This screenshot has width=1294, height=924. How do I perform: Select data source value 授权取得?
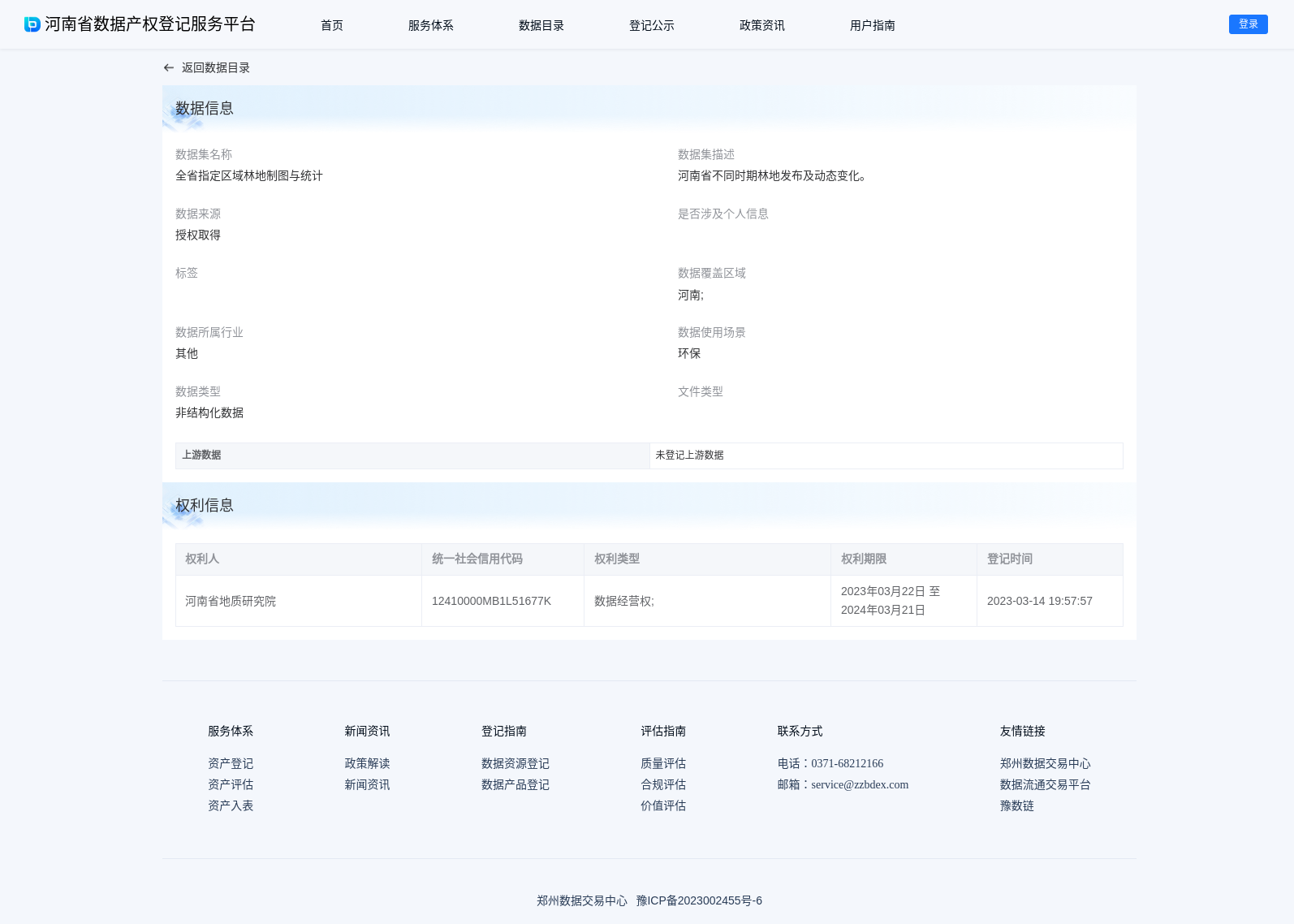[198, 235]
